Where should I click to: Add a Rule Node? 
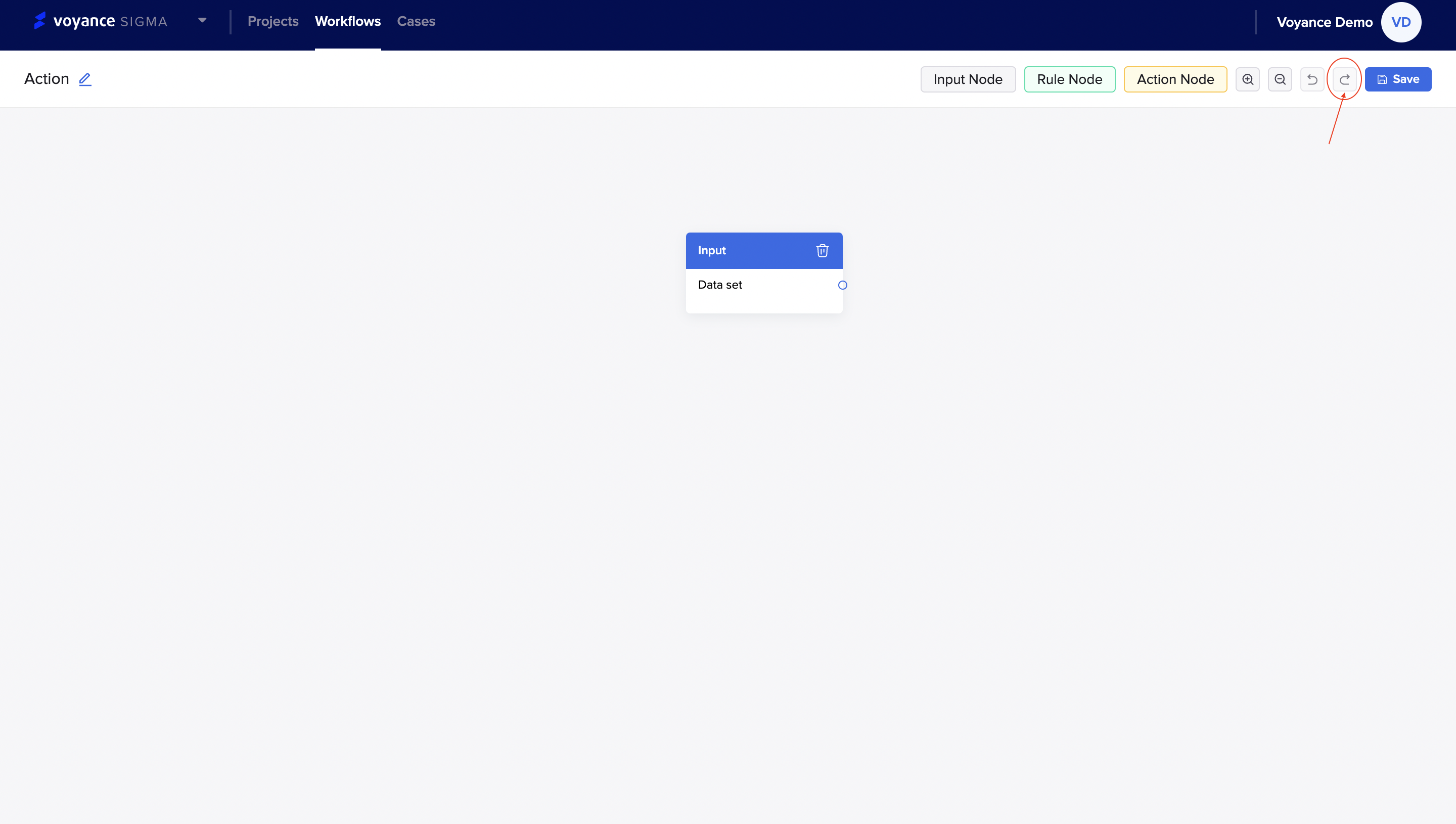click(1070, 79)
